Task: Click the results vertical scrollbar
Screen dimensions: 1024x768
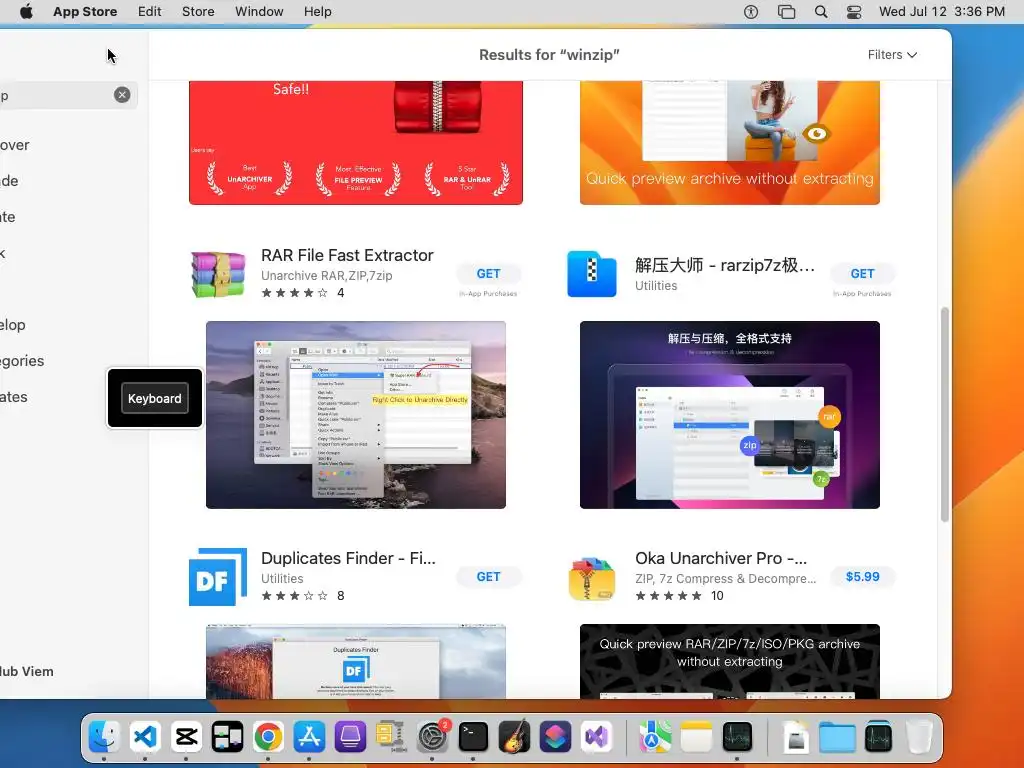Action: point(944,415)
